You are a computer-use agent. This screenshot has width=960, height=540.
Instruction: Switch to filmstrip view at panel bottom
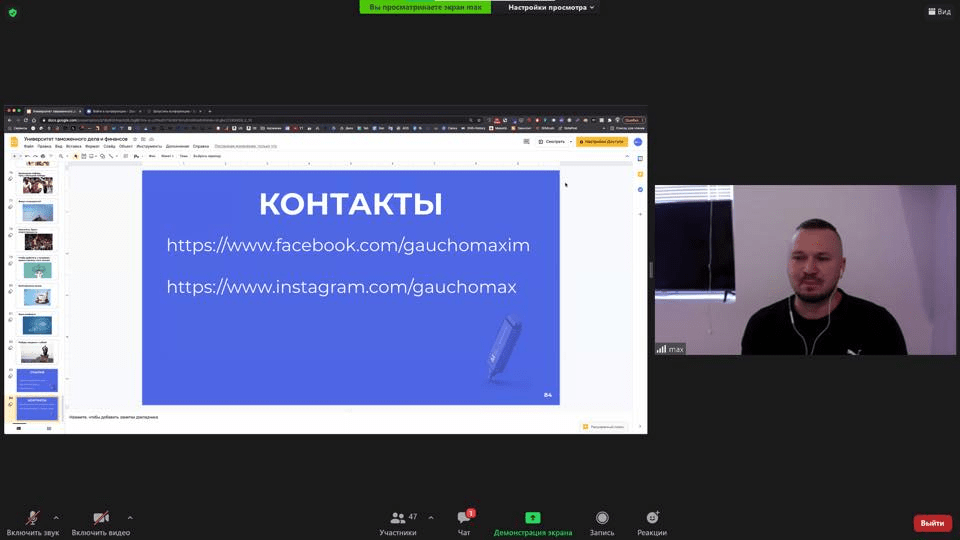[18, 429]
